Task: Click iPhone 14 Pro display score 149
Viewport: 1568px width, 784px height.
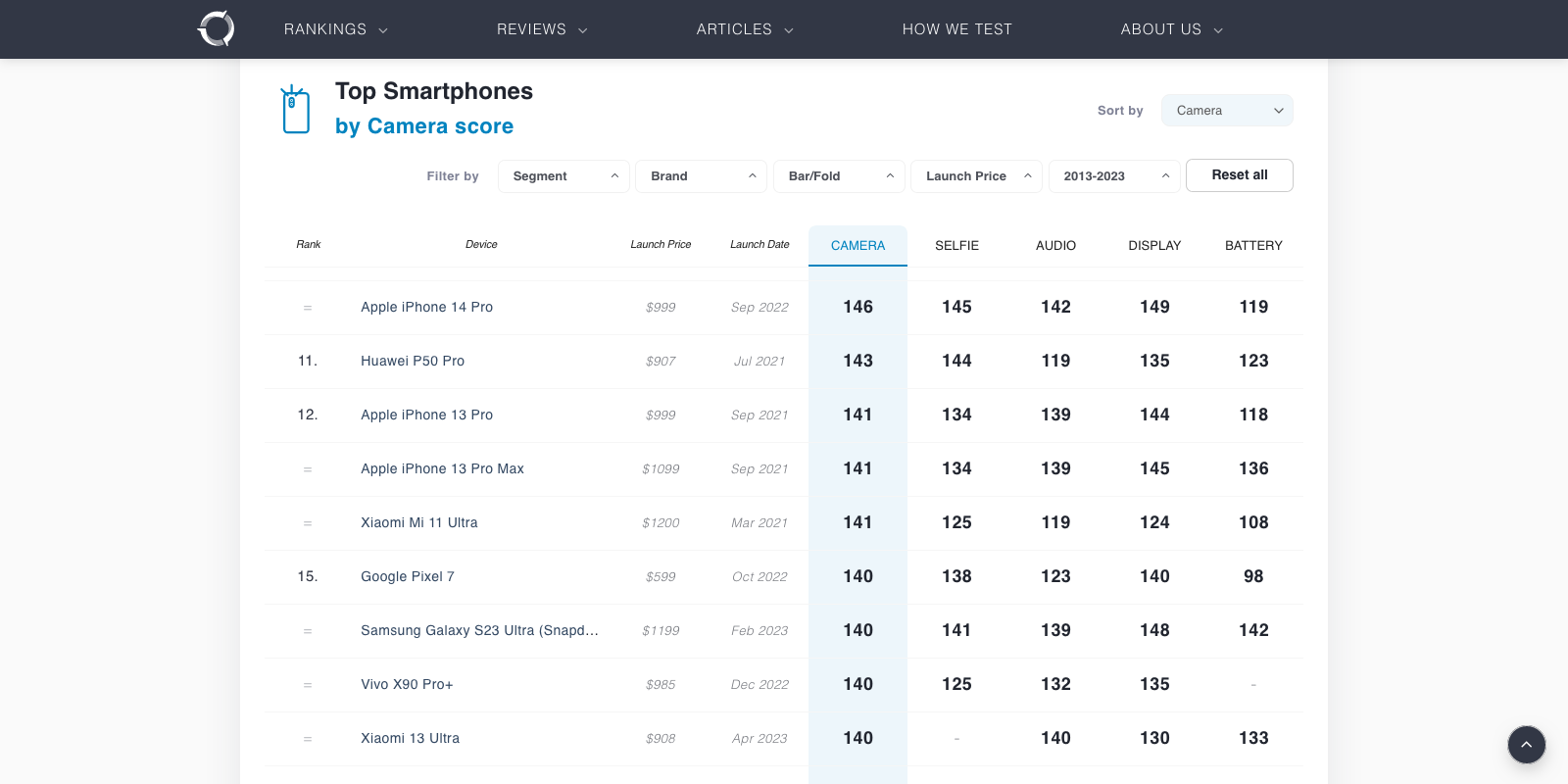Action: (1154, 307)
